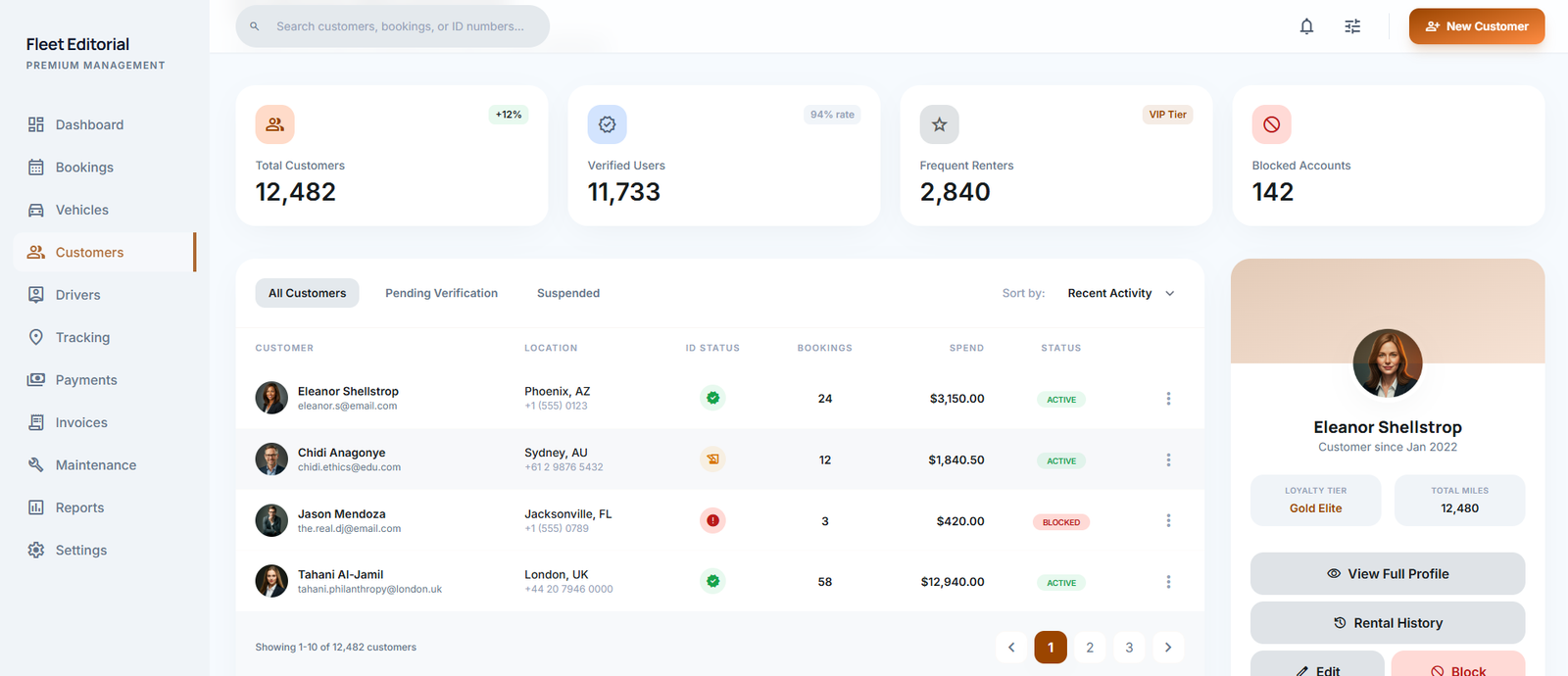This screenshot has height=676, width=1568.
Task: Click the Bookings calendar icon
Action: tap(36, 167)
